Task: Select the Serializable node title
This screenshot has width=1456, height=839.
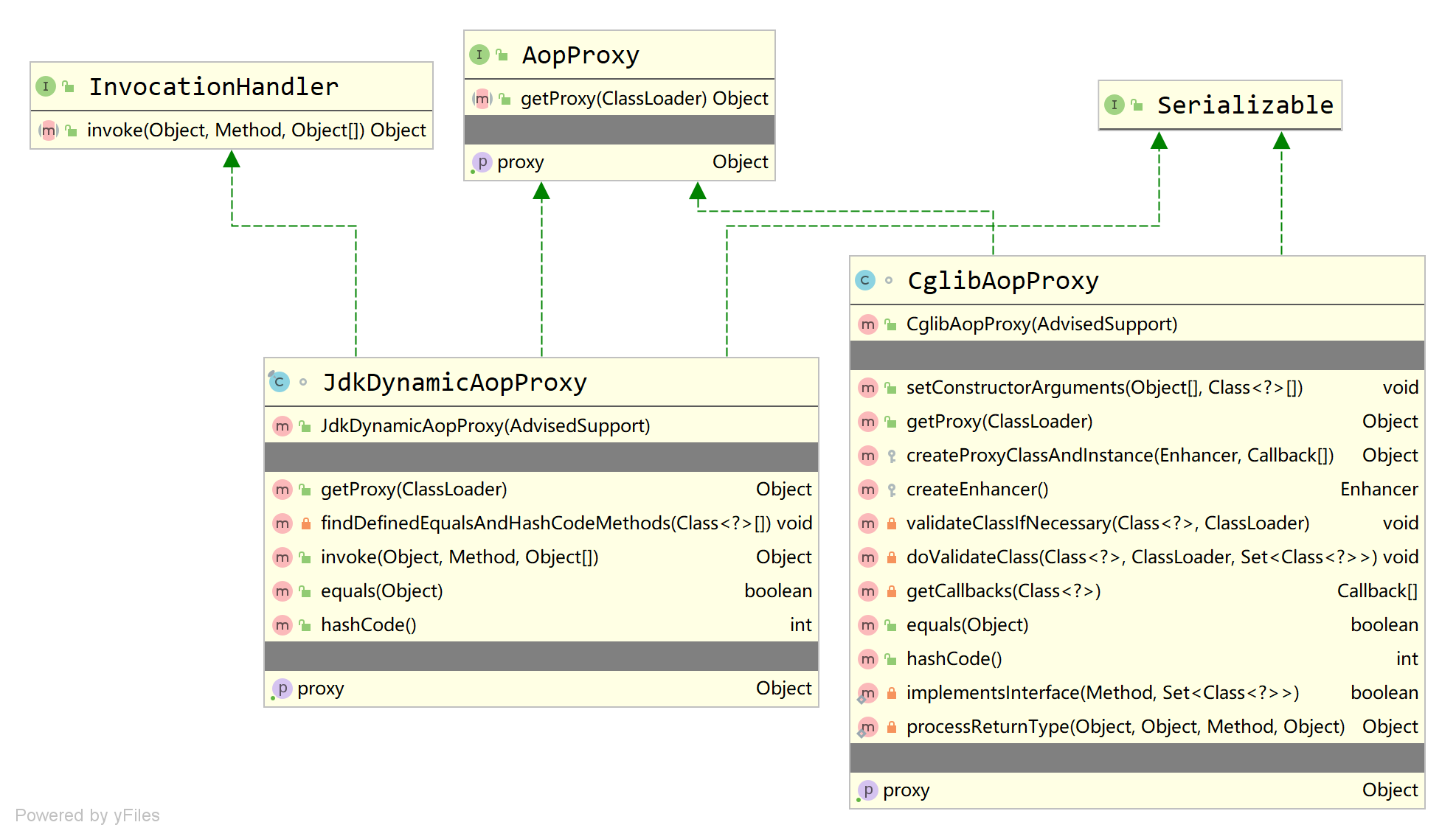Action: pyautogui.click(x=1245, y=105)
